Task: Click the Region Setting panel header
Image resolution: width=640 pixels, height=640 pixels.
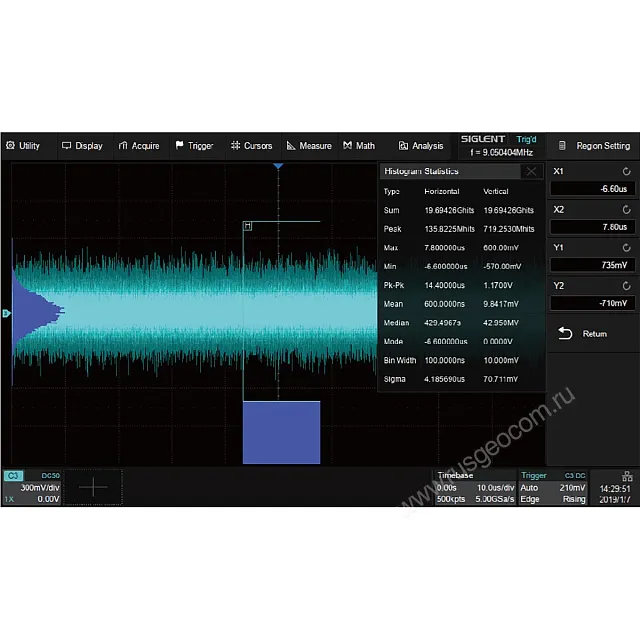Action: click(x=593, y=146)
